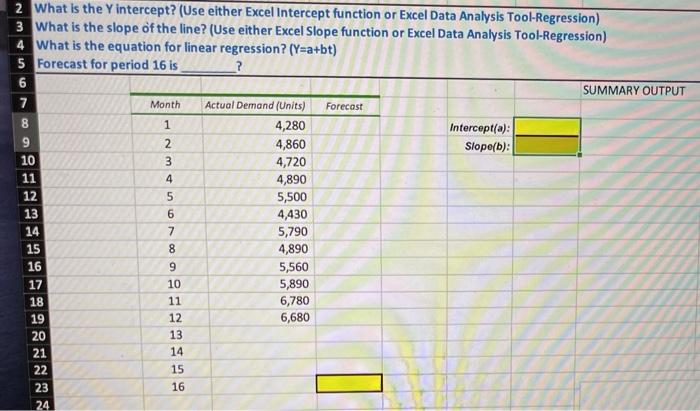Screen dimensions: 700x411
Task: Select the month cell containing 15
Action: [177, 369]
